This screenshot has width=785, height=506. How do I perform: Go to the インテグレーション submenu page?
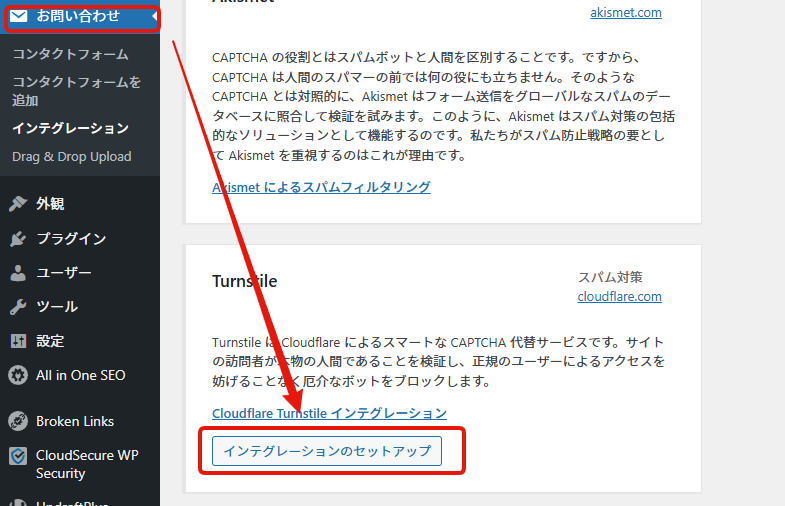pos(70,128)
